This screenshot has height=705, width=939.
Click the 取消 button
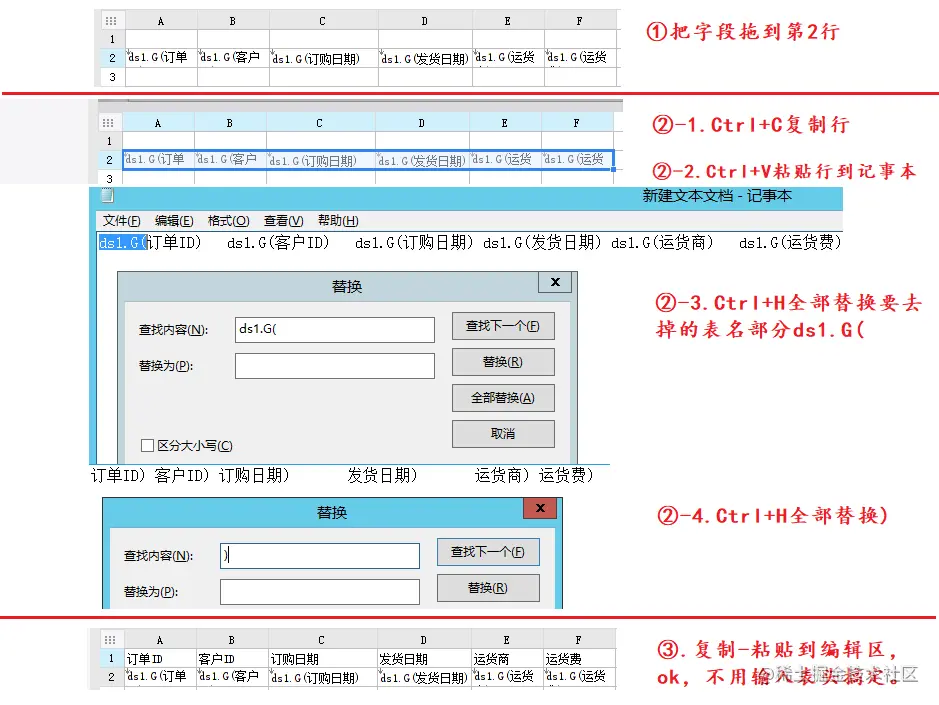click(503, 434)
